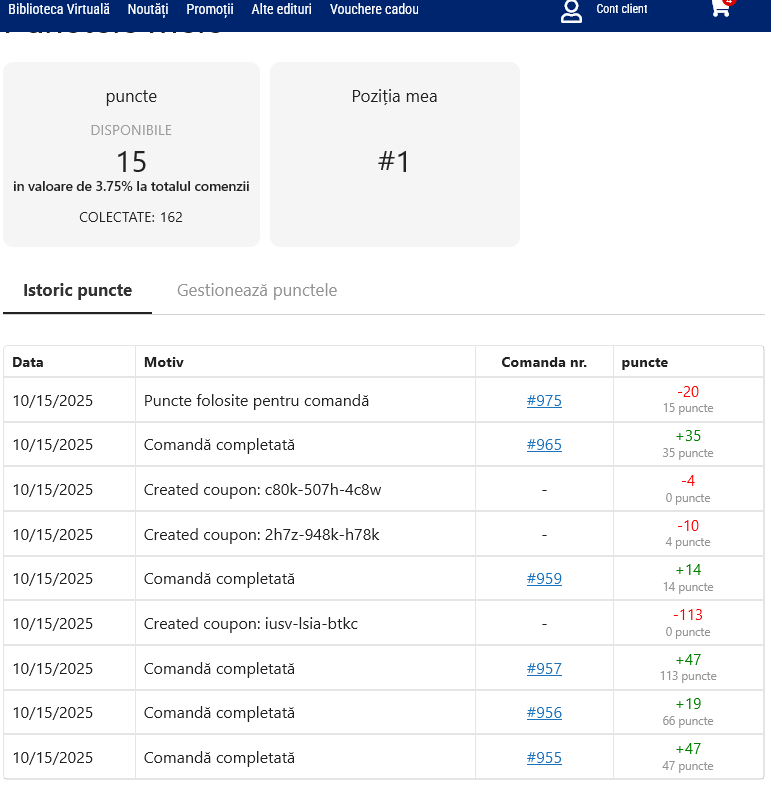Open order #965 link
771x790 pixels.
(544, 445)
